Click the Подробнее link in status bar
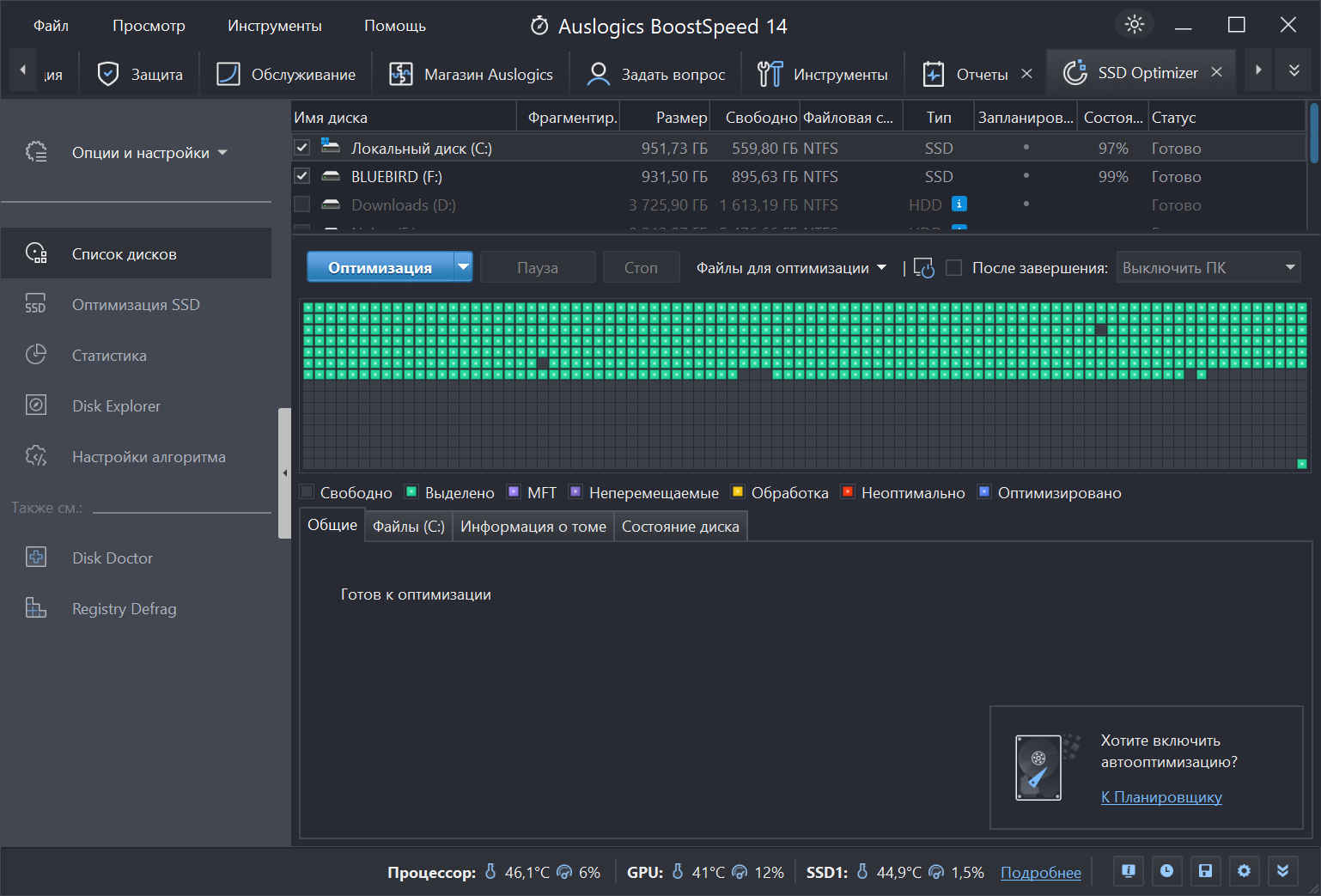1321x896 pixels. tap(1040, 872)
